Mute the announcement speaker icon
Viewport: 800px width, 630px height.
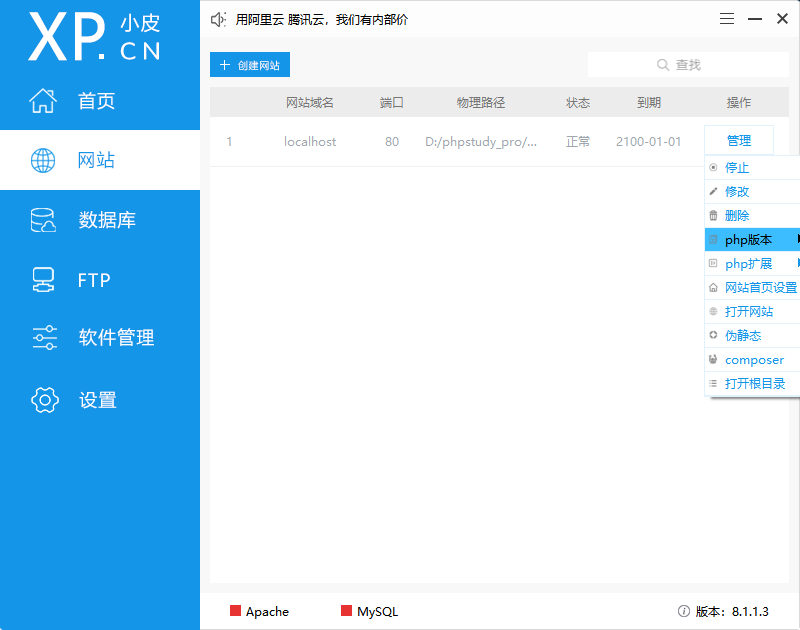(x=218, y=18)
